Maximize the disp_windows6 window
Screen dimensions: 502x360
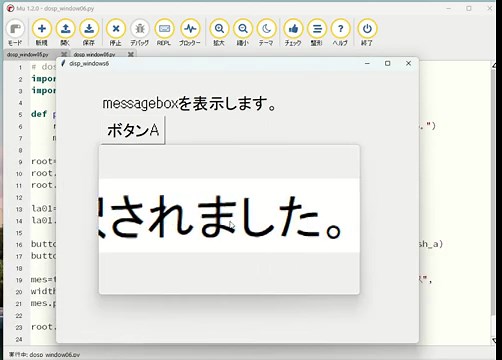click(388, 63)
